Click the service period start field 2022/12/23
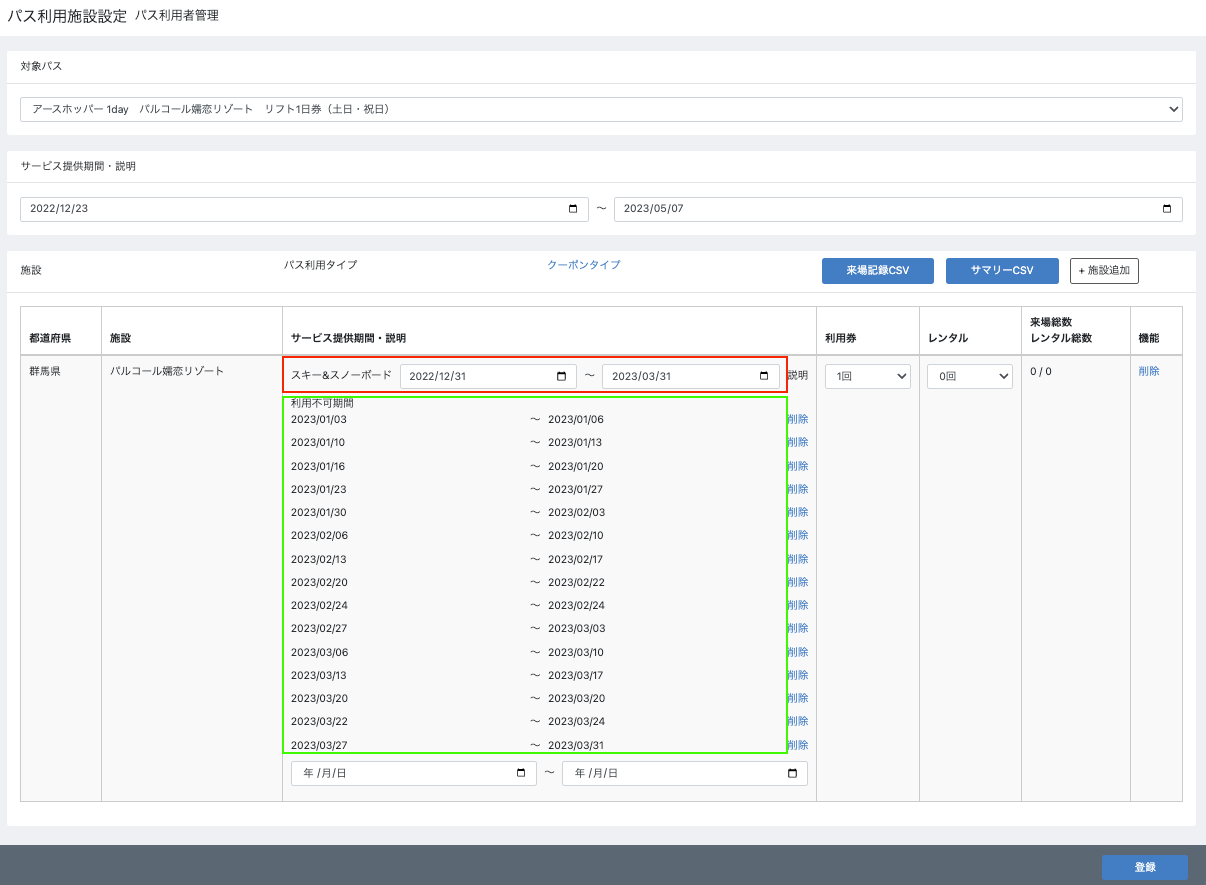The width and height of the screenshot is (1206, 885). [x=304, y=209]
